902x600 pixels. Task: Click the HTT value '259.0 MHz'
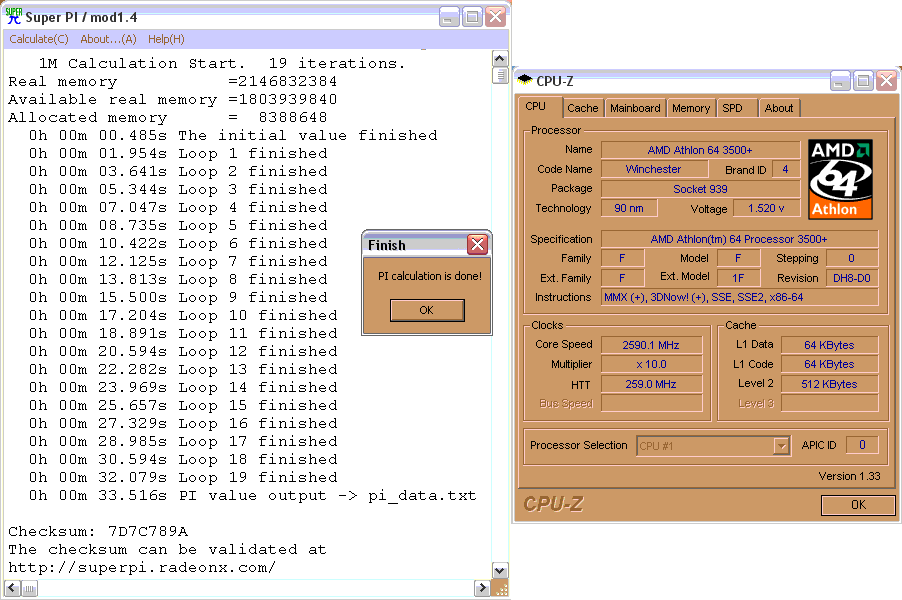tap(651, 384)
